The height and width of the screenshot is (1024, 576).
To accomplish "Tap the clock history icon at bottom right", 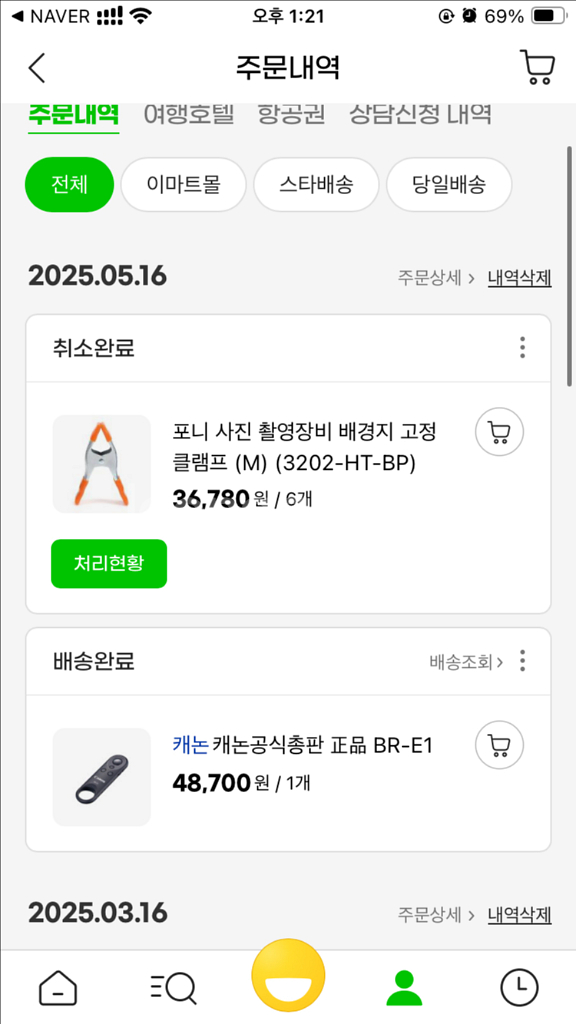I will click(518, 986).
